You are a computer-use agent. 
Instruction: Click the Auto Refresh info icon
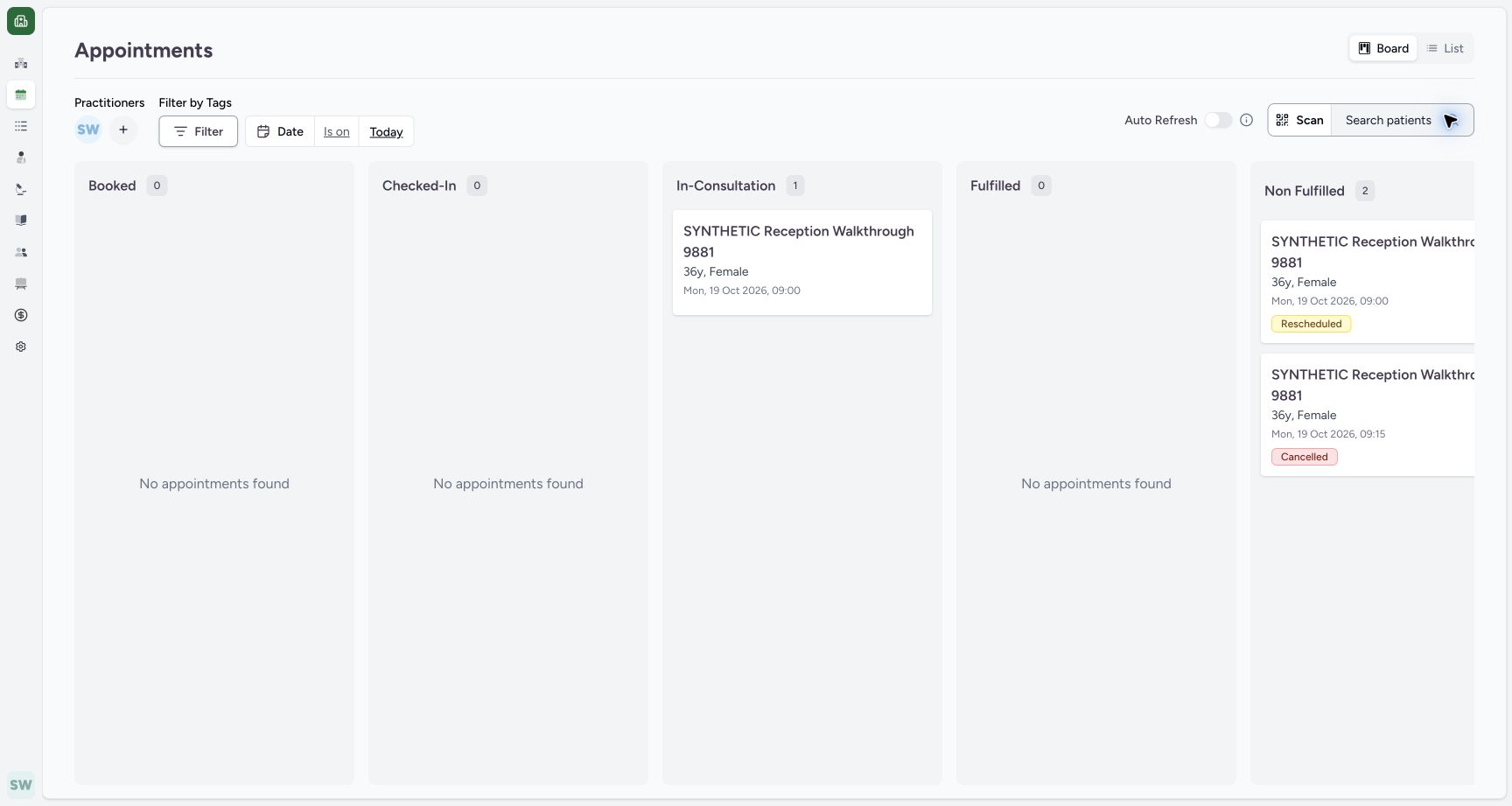coord(1246,120)
